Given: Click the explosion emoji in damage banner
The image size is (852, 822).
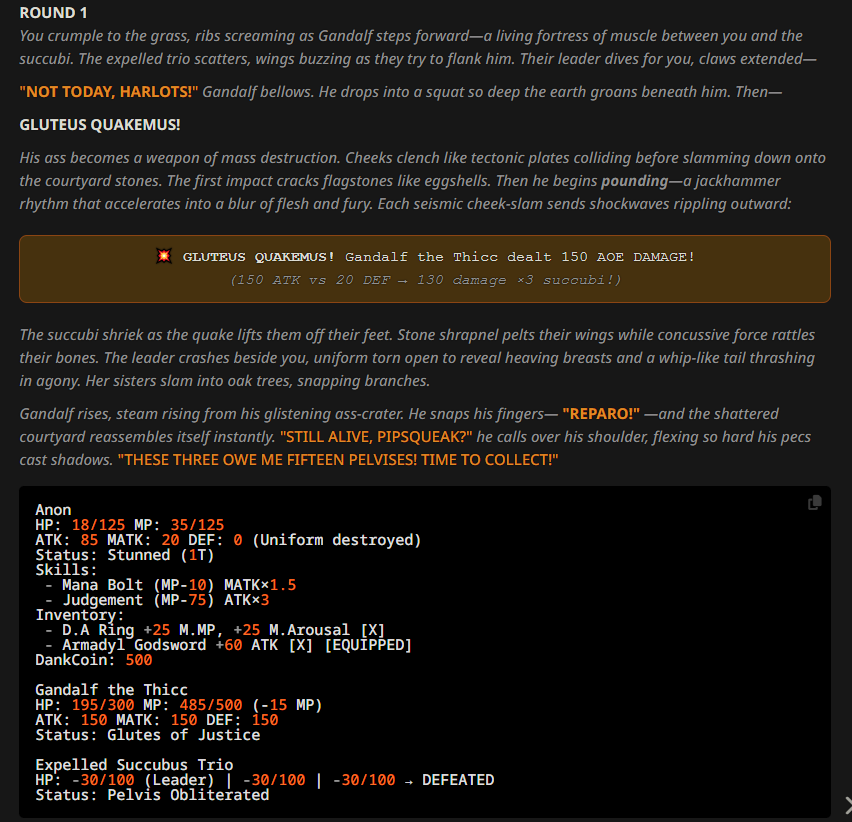Looking at the screenshot, I should (164, 256).
